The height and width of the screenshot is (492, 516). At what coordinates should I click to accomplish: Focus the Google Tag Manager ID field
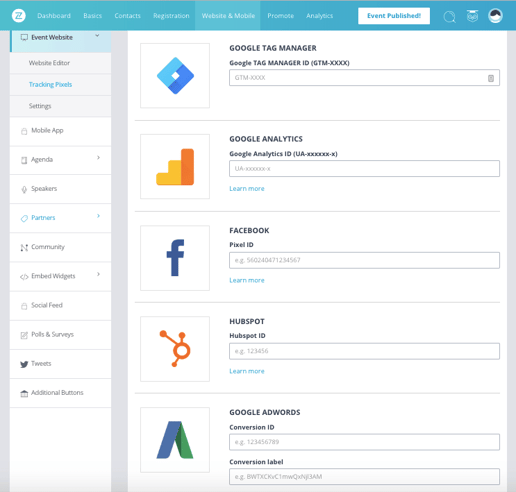point(364,78)
